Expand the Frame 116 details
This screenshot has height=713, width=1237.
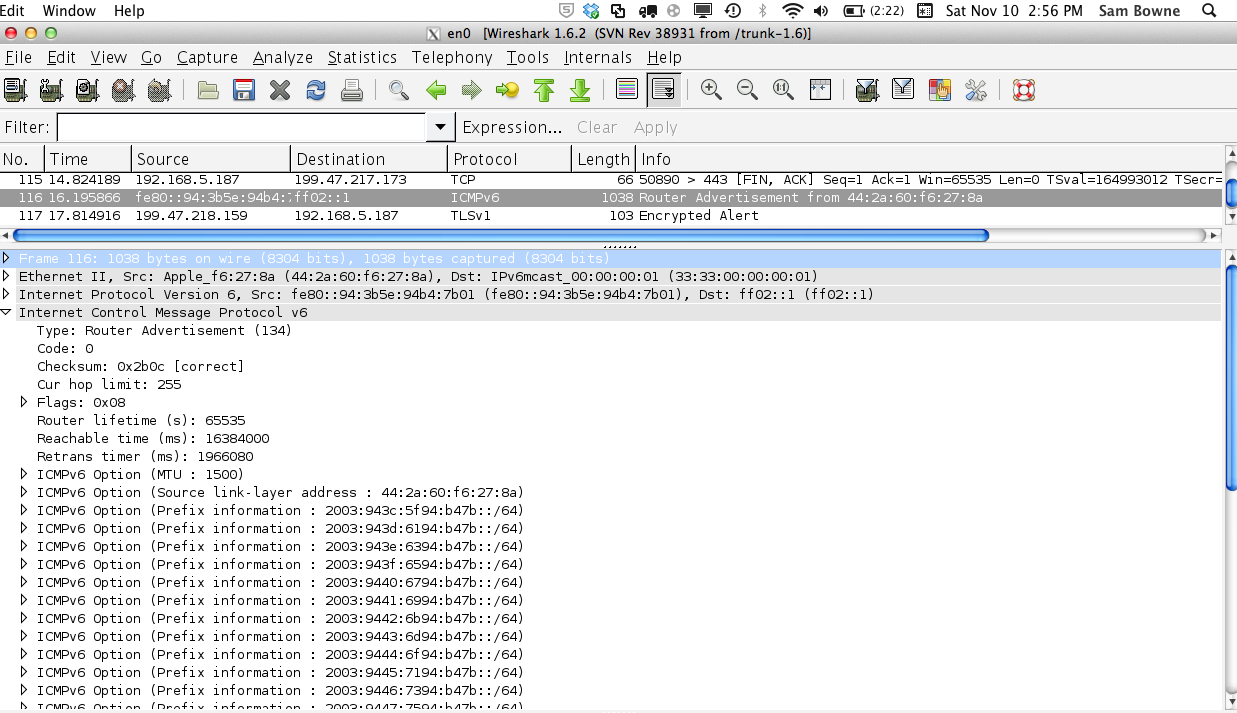[7, 258]
